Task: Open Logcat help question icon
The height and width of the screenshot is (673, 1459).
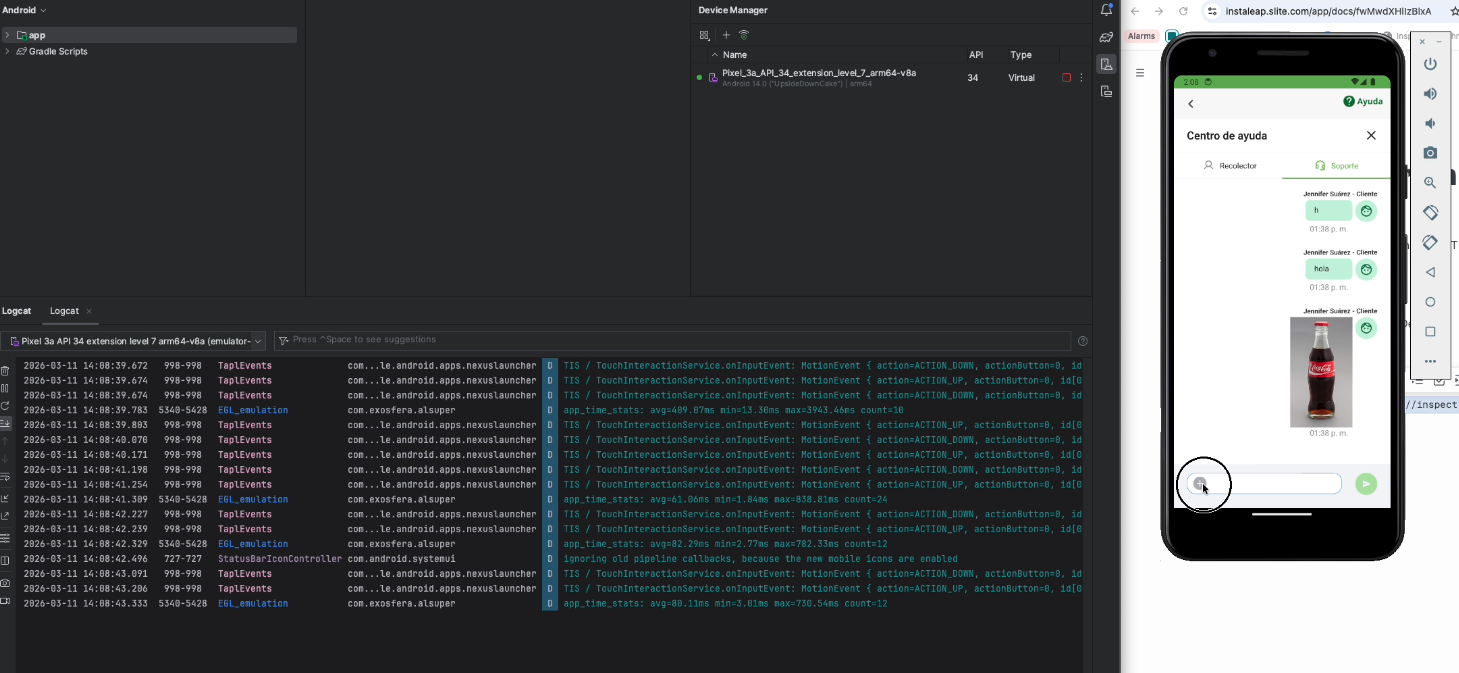Action: pyautogui.click(x=1083, y=341)
